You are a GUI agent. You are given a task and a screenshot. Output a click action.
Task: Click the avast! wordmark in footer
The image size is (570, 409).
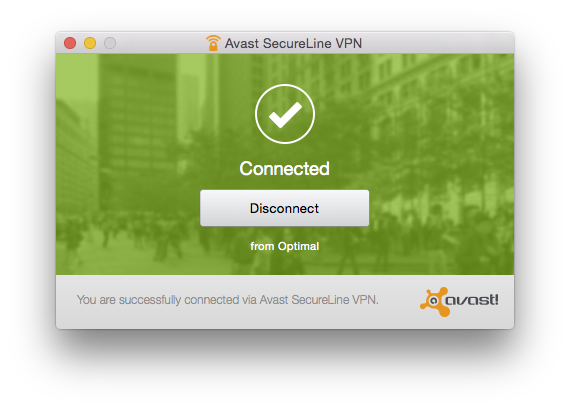[x=472, y=300]
